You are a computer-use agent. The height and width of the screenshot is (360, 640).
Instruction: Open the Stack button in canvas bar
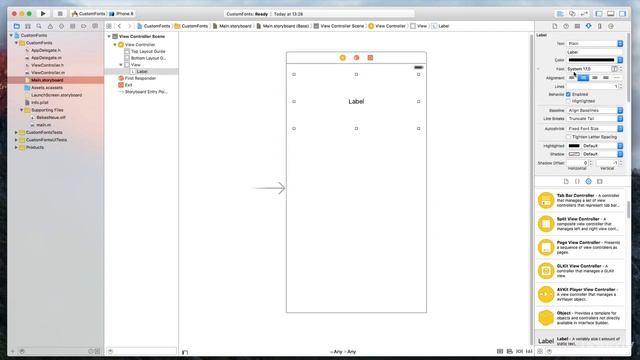500,351
